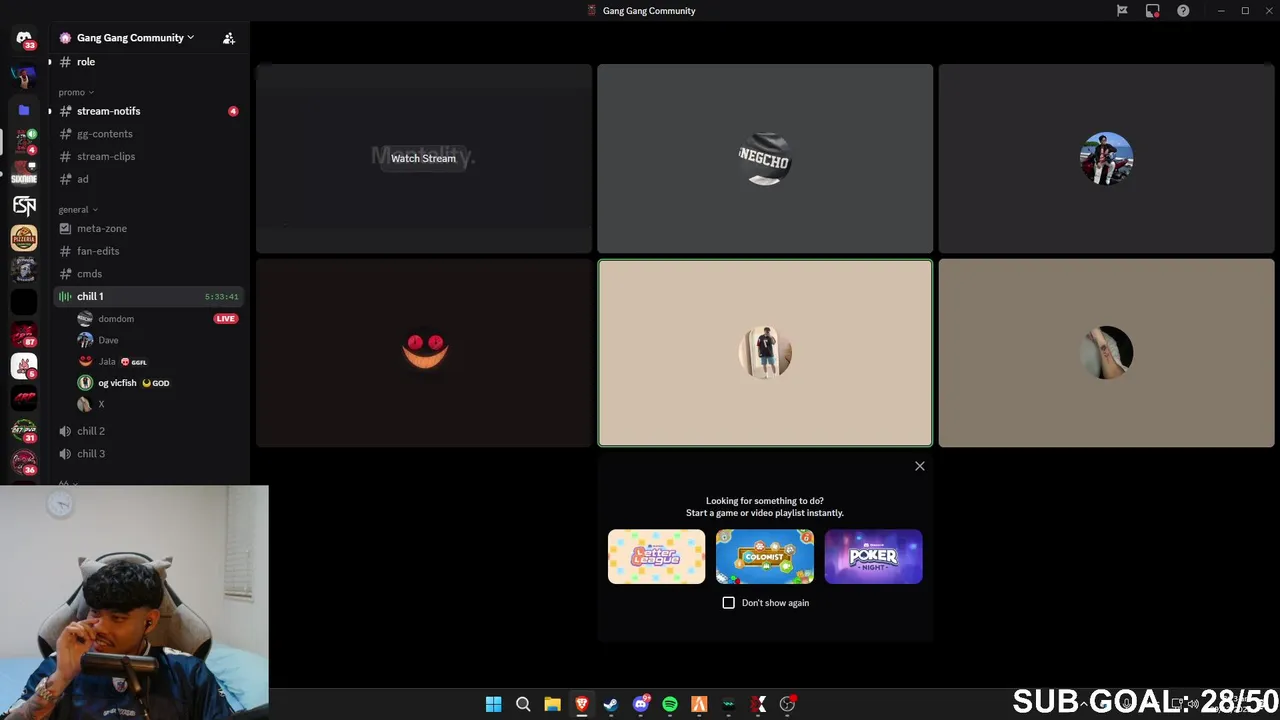This screenshot has height=720, width=1280.
Task: Open the server icon with 36 badge
Action: point(24,462)
